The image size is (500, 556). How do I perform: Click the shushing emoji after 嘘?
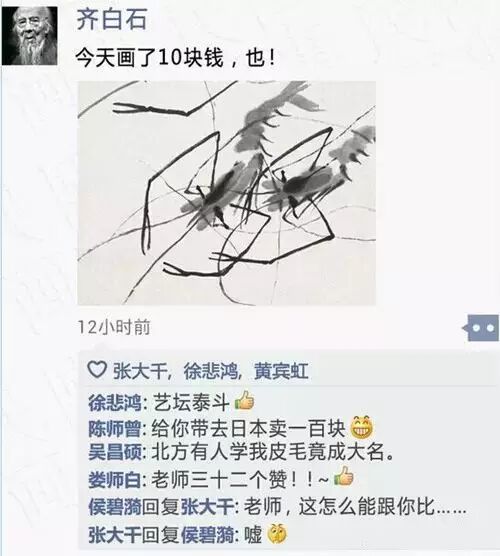click(x=277, y=534)
